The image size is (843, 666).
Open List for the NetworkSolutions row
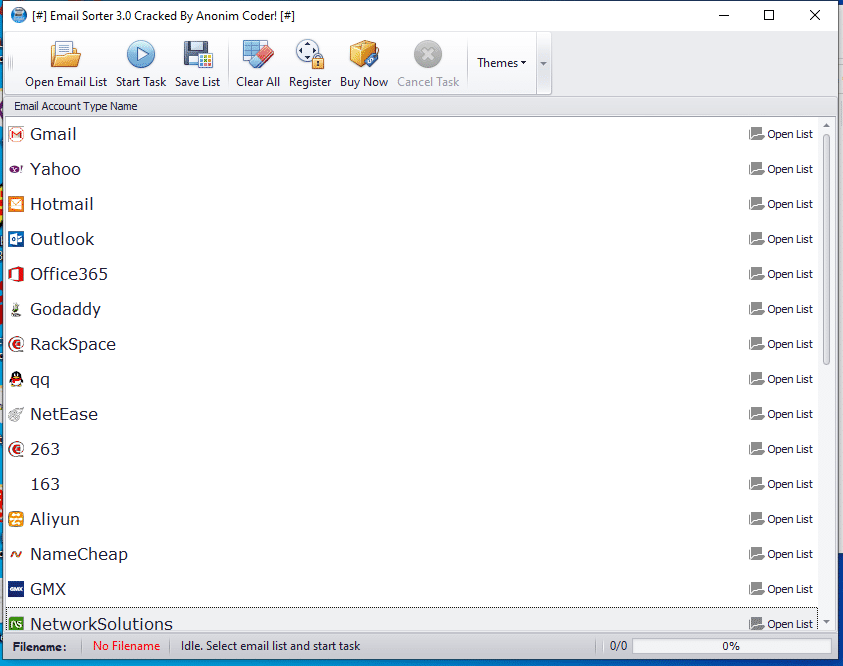(x=781, y=624)
